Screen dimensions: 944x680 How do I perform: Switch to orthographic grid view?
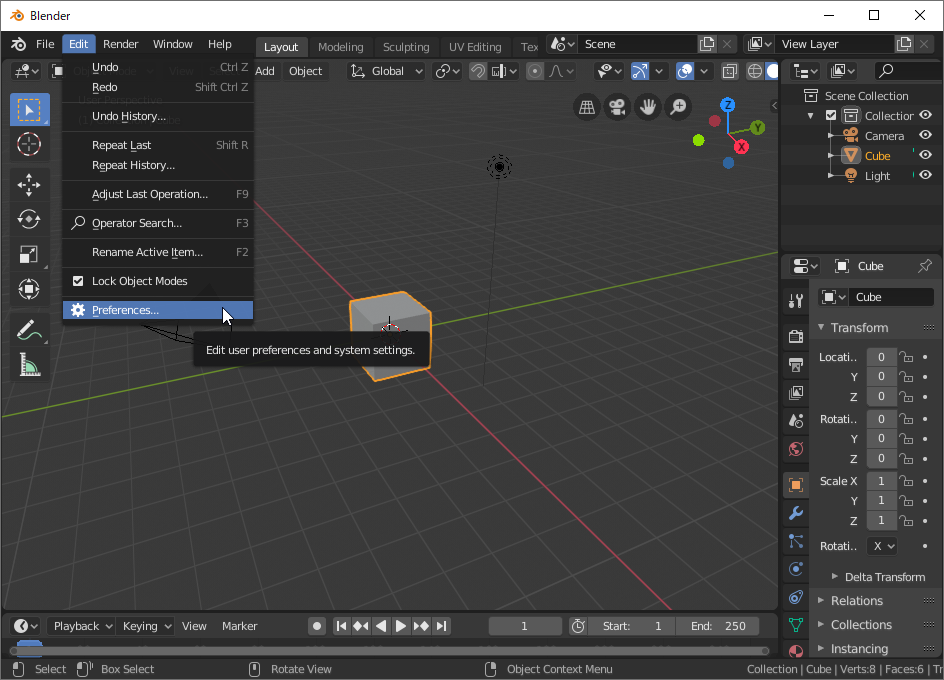pyautogui.click(x=587, y=107)
